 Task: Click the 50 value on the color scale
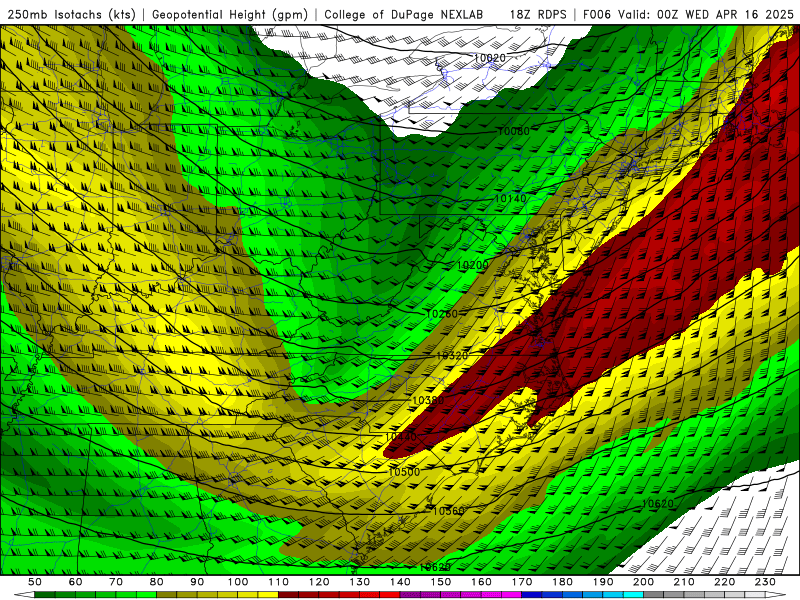35,582
